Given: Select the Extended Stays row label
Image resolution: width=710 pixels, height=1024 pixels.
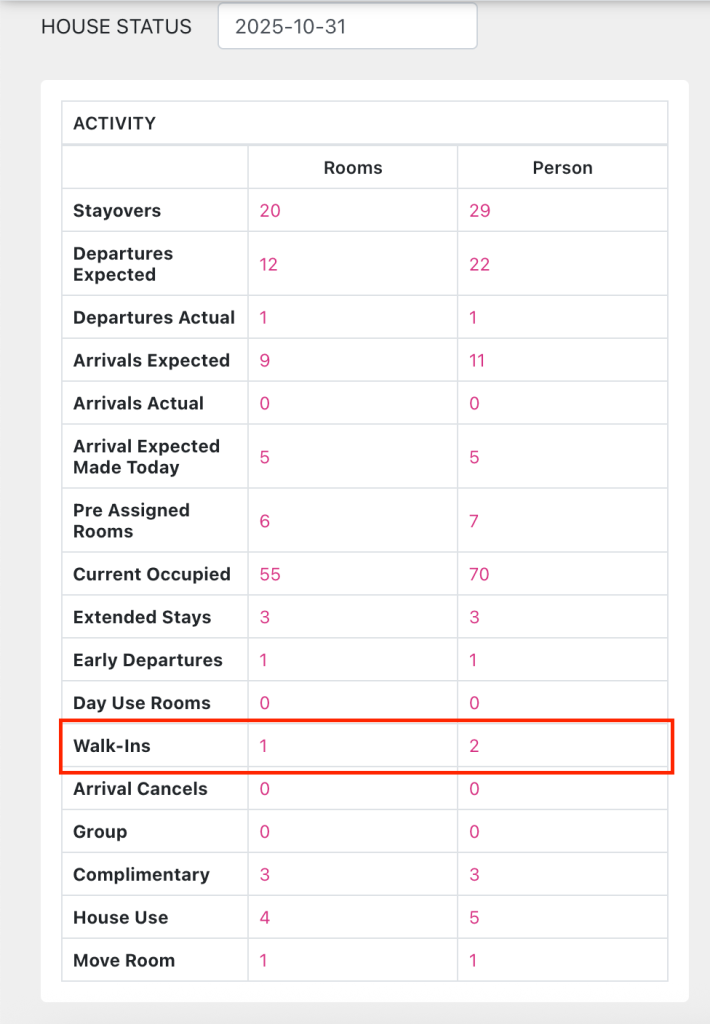Looking at the screenshot, I should (x=142, y=617).
